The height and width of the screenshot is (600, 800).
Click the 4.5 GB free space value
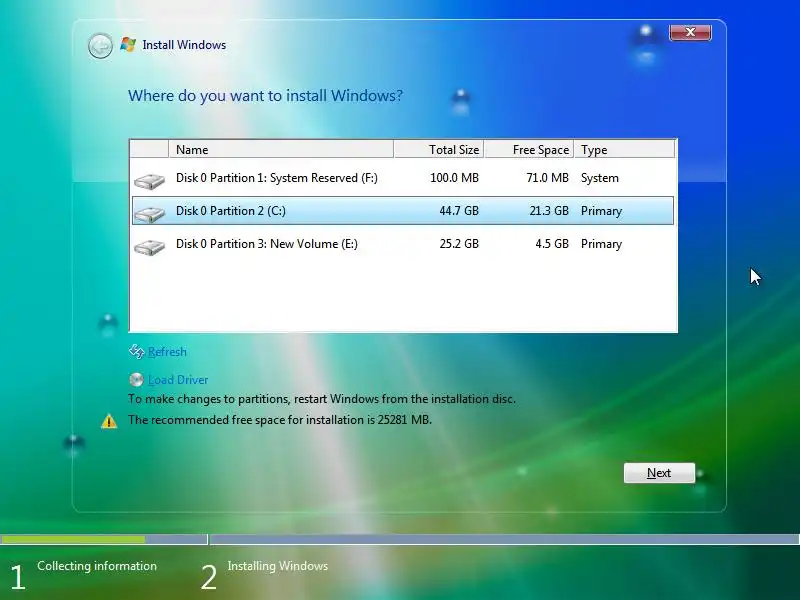(552, 244)
